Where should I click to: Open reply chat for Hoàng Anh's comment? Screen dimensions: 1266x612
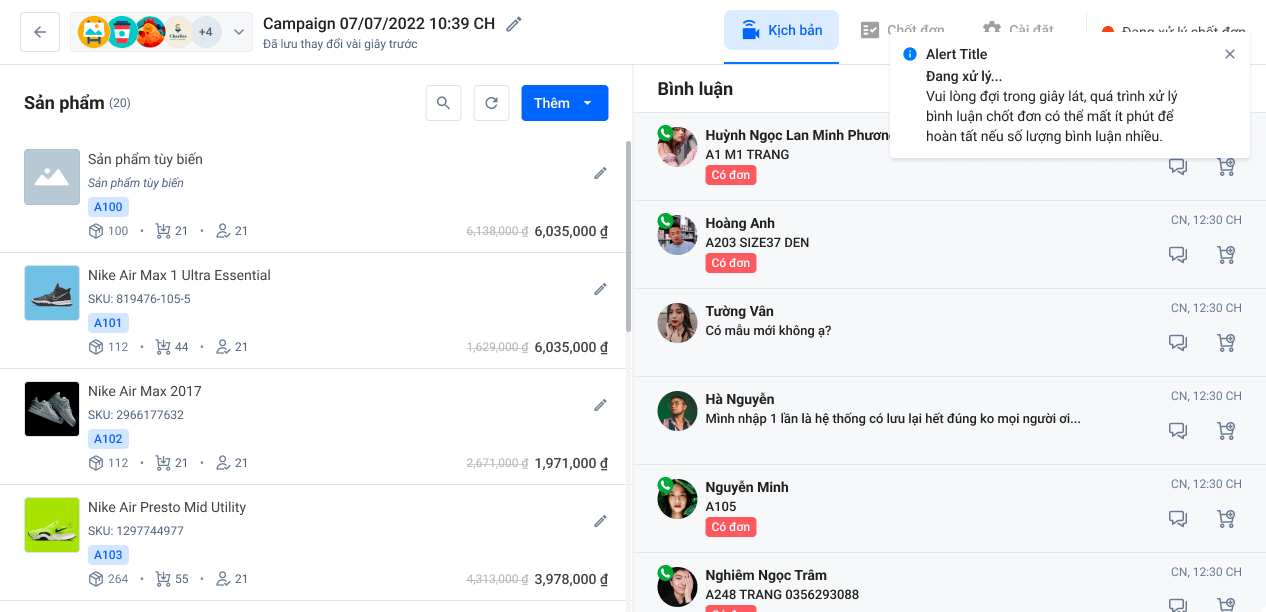[x=1178, y=255]
